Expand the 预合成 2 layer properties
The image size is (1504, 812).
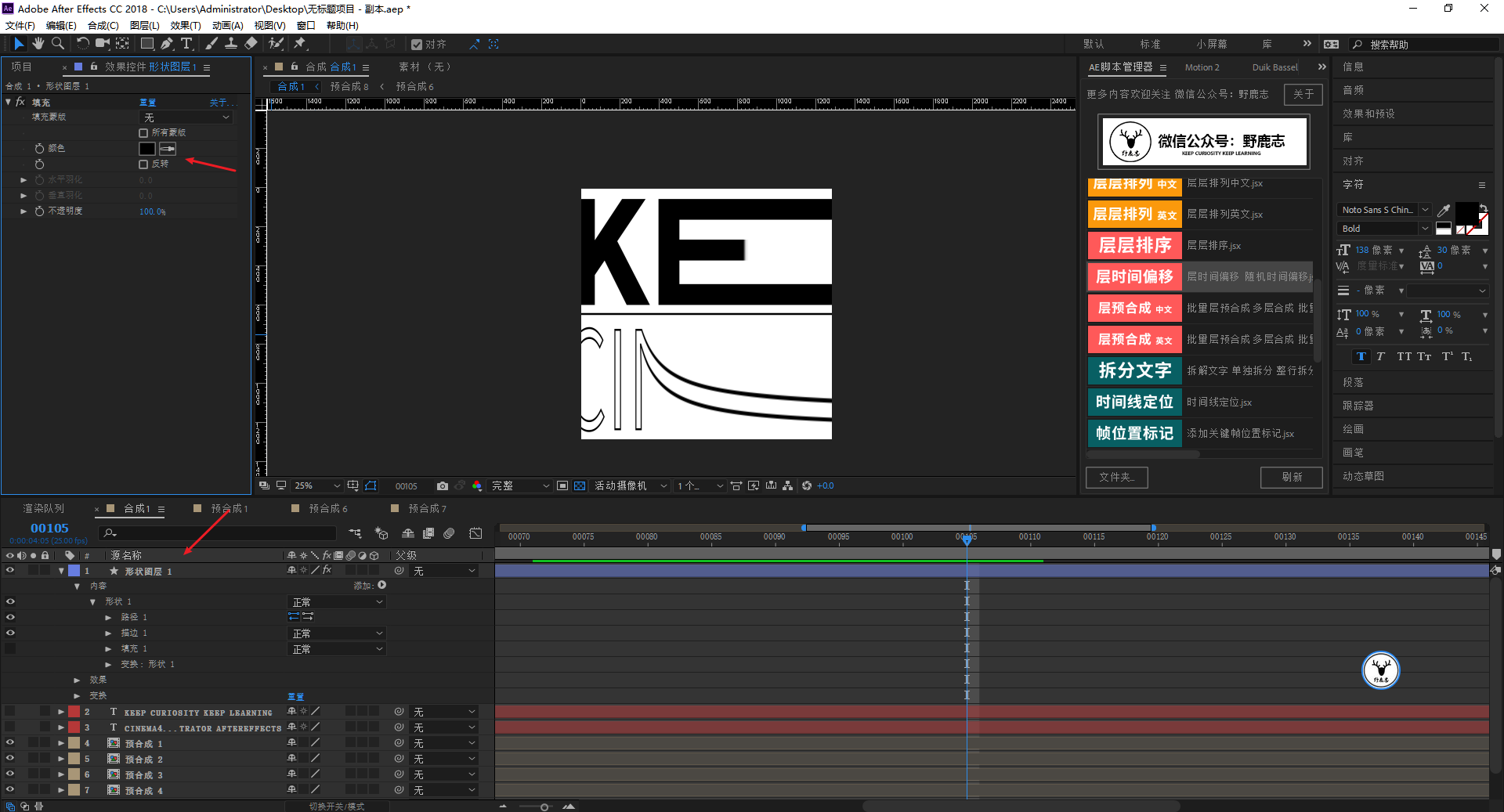point(61,759)
